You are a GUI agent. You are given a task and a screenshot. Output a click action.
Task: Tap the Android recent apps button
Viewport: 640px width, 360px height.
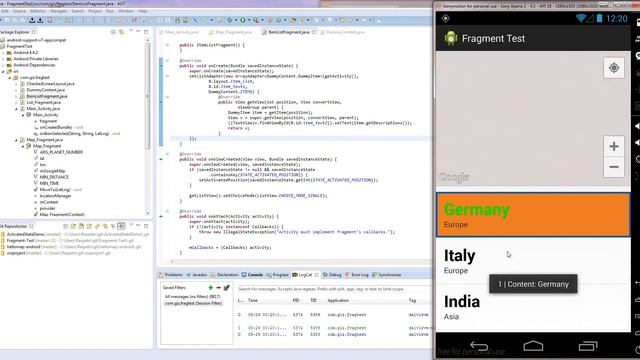point(588,346)
